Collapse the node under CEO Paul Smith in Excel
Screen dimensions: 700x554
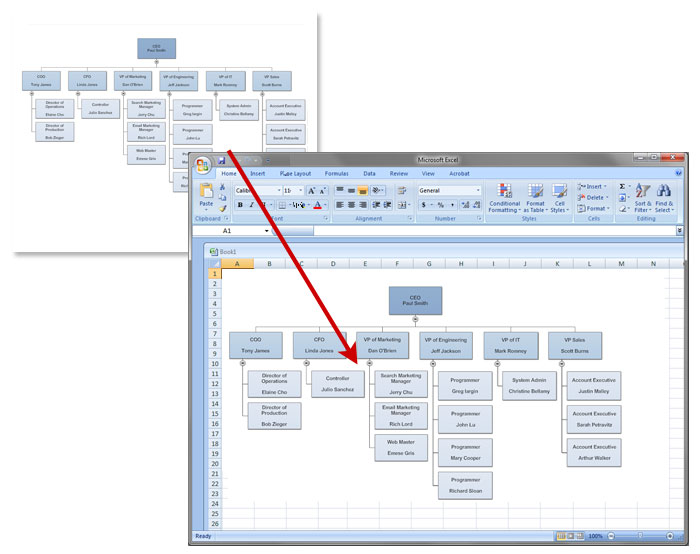[415, 319]
